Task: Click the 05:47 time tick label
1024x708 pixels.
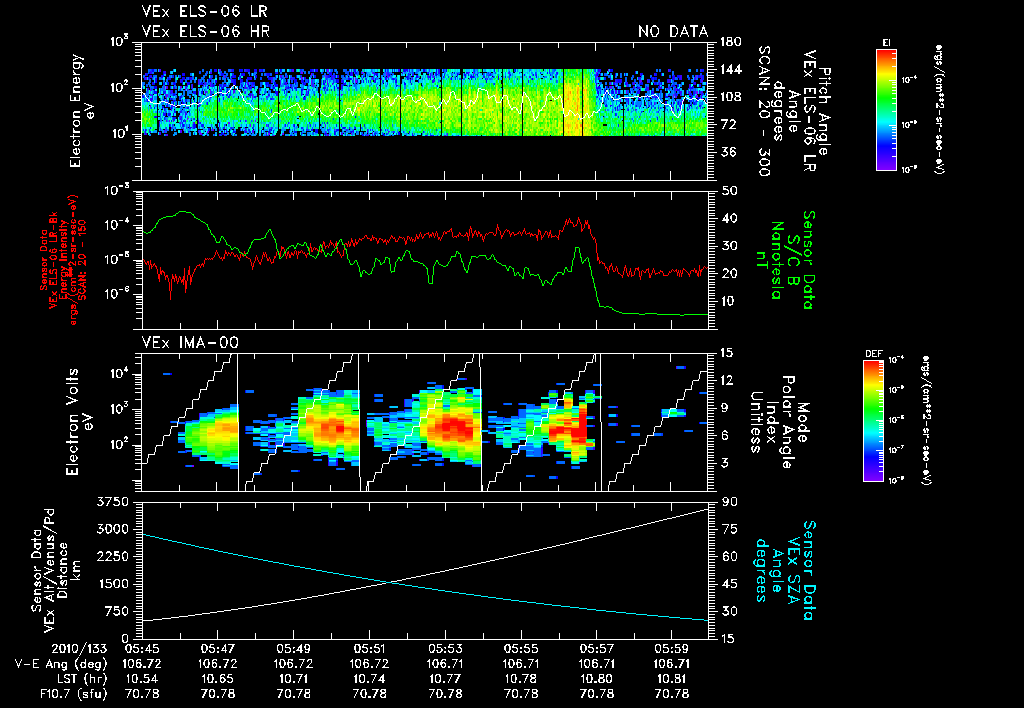Action: pyautogui.click(x=217, y=649)
